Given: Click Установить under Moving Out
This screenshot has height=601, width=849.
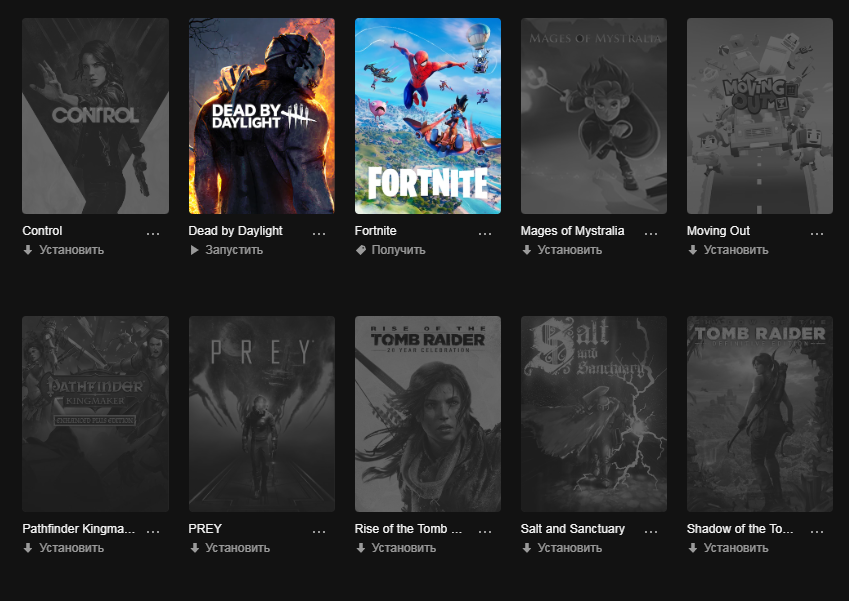Looking at the screenshot, I should coord(728,250).
